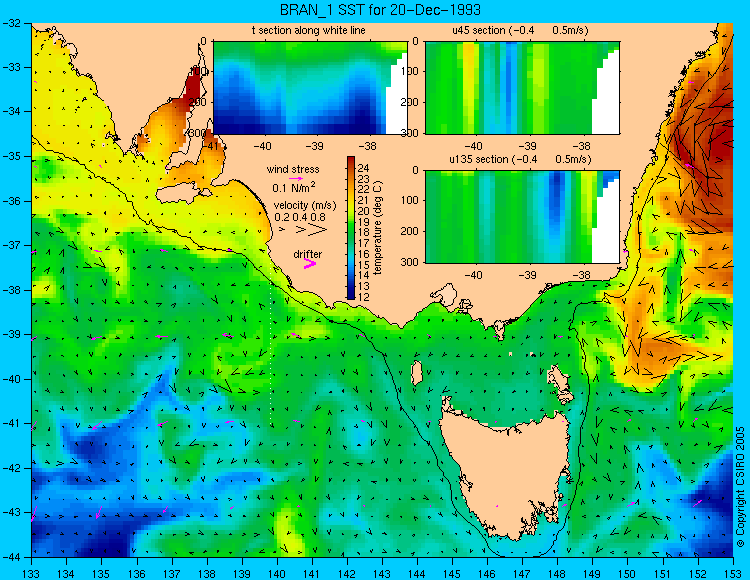This screenshot has width=750, height=580.
Task: Click longitude axis label 144
Action: point(417,573)
